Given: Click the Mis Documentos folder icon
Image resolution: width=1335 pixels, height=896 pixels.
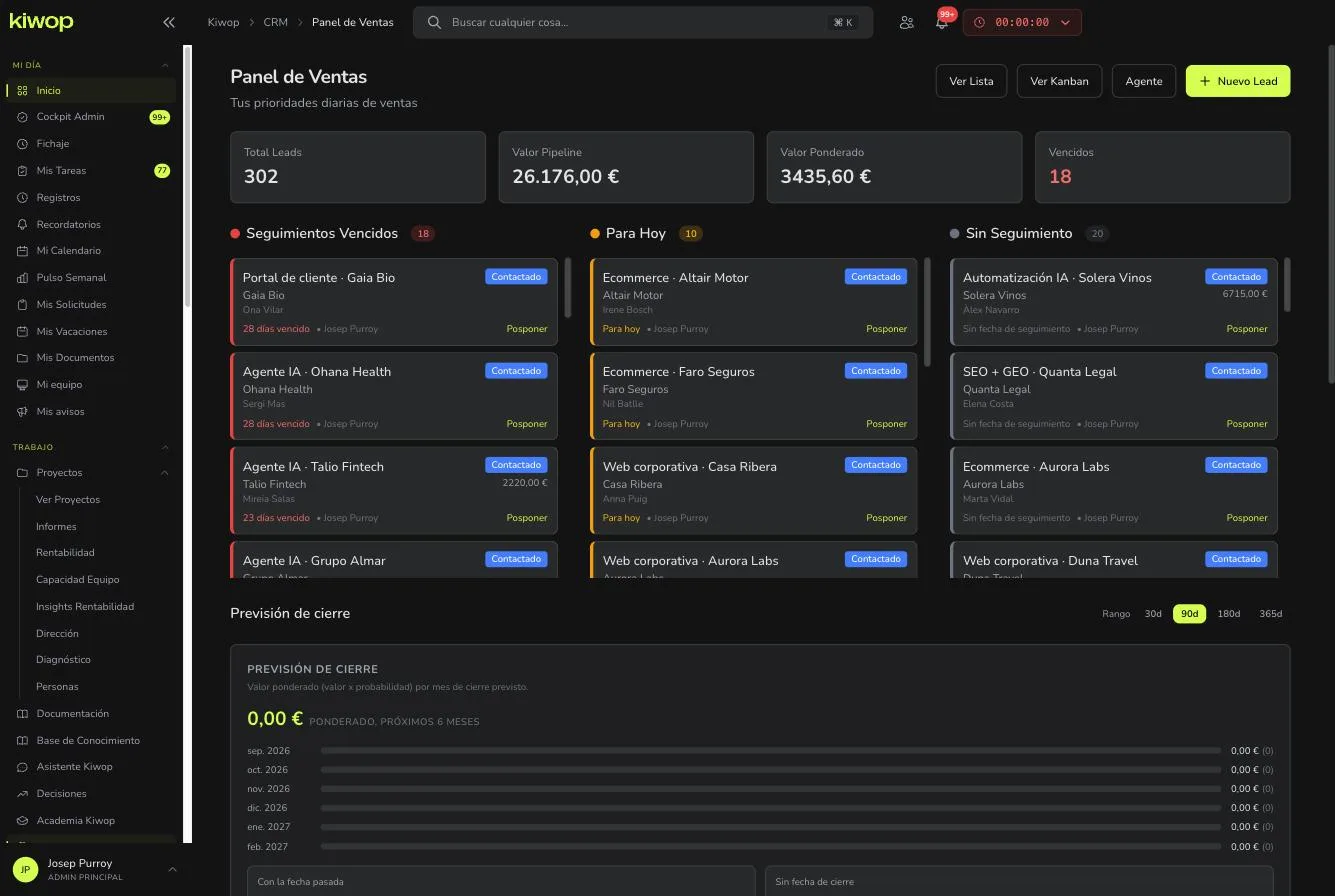Looking at the screenshot, I should pos(22,358).
